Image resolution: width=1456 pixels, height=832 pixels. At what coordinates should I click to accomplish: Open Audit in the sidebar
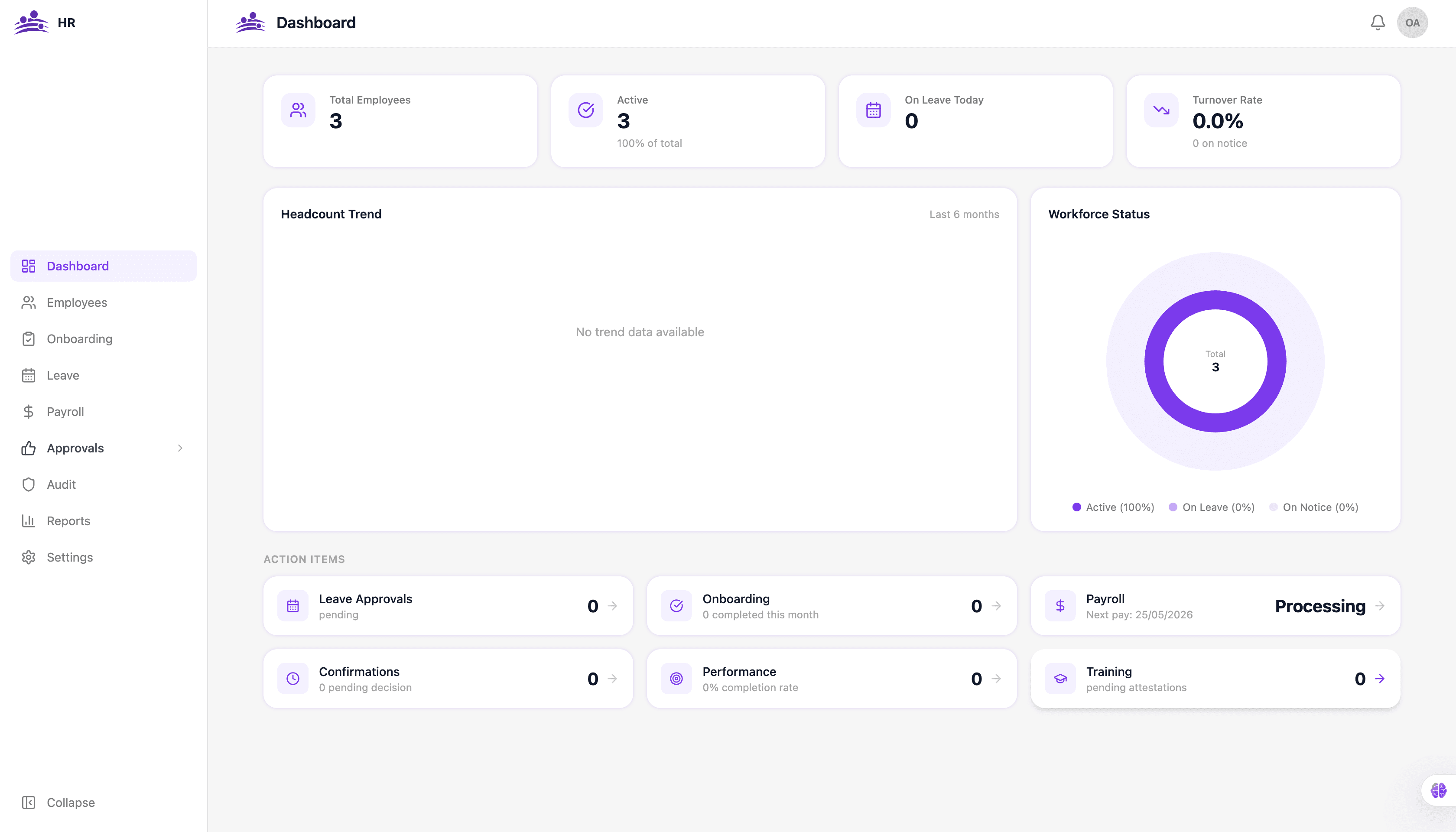[x=104, y=484]
